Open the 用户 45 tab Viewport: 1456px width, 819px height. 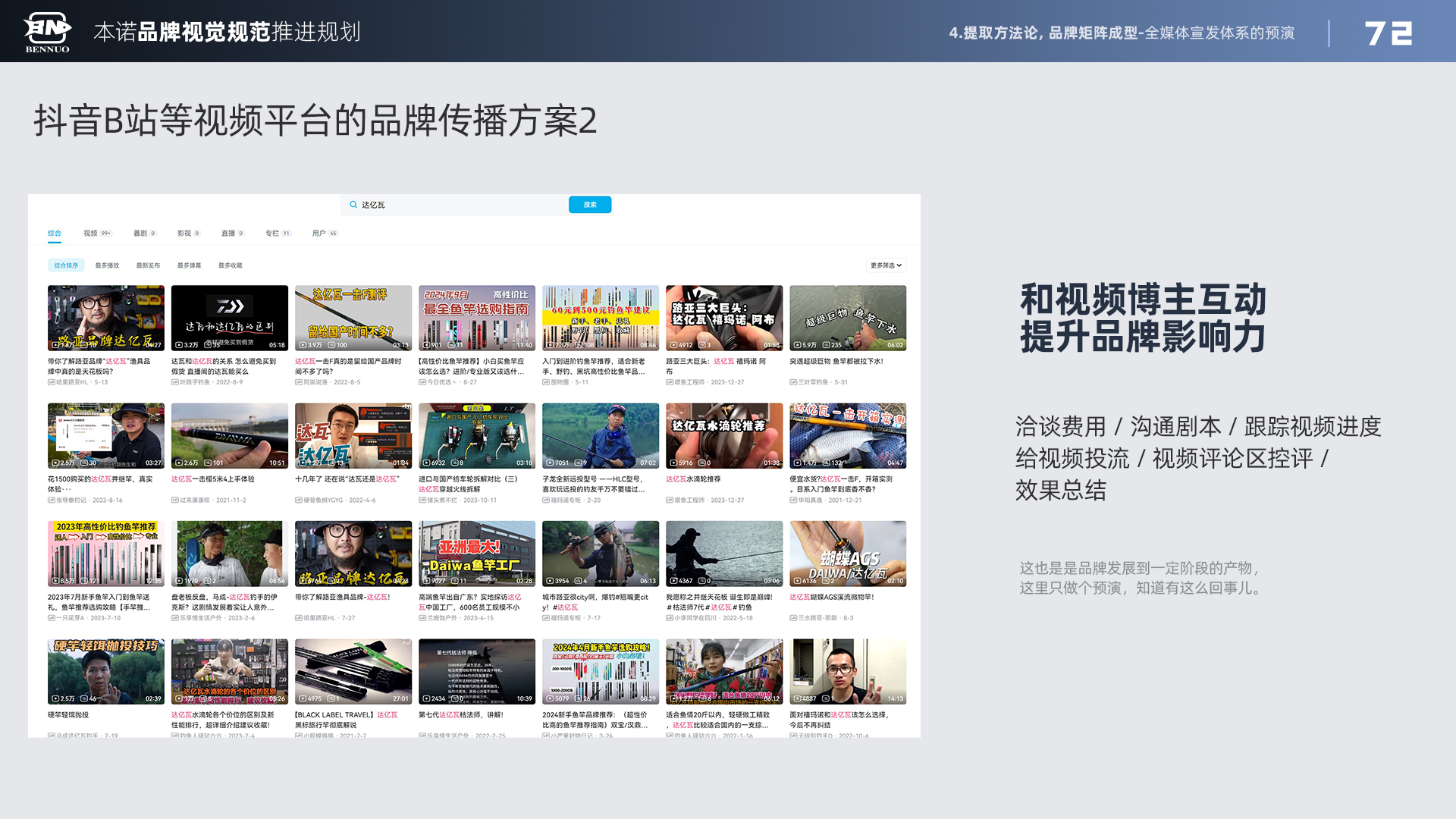[x=325, y=234]
